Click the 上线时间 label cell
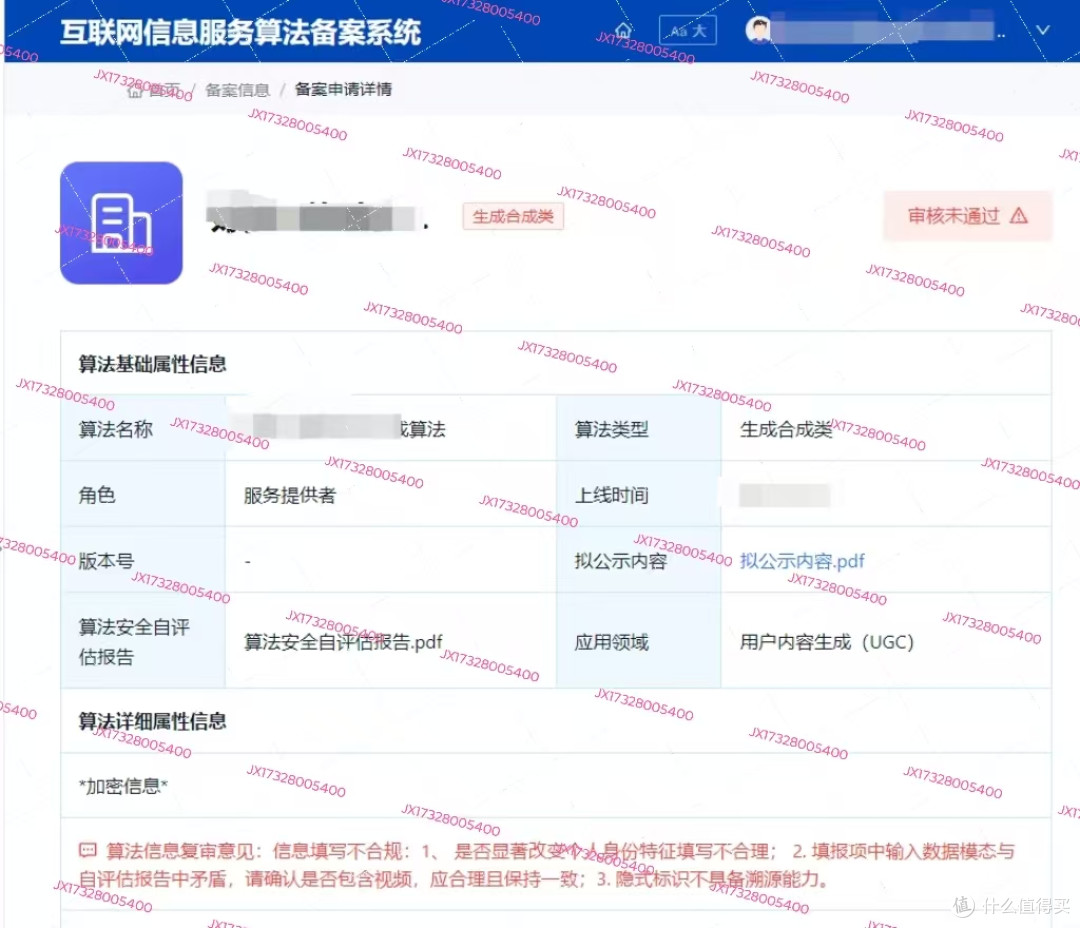This screenshot has width=1080, height=928. coord(638,494)
